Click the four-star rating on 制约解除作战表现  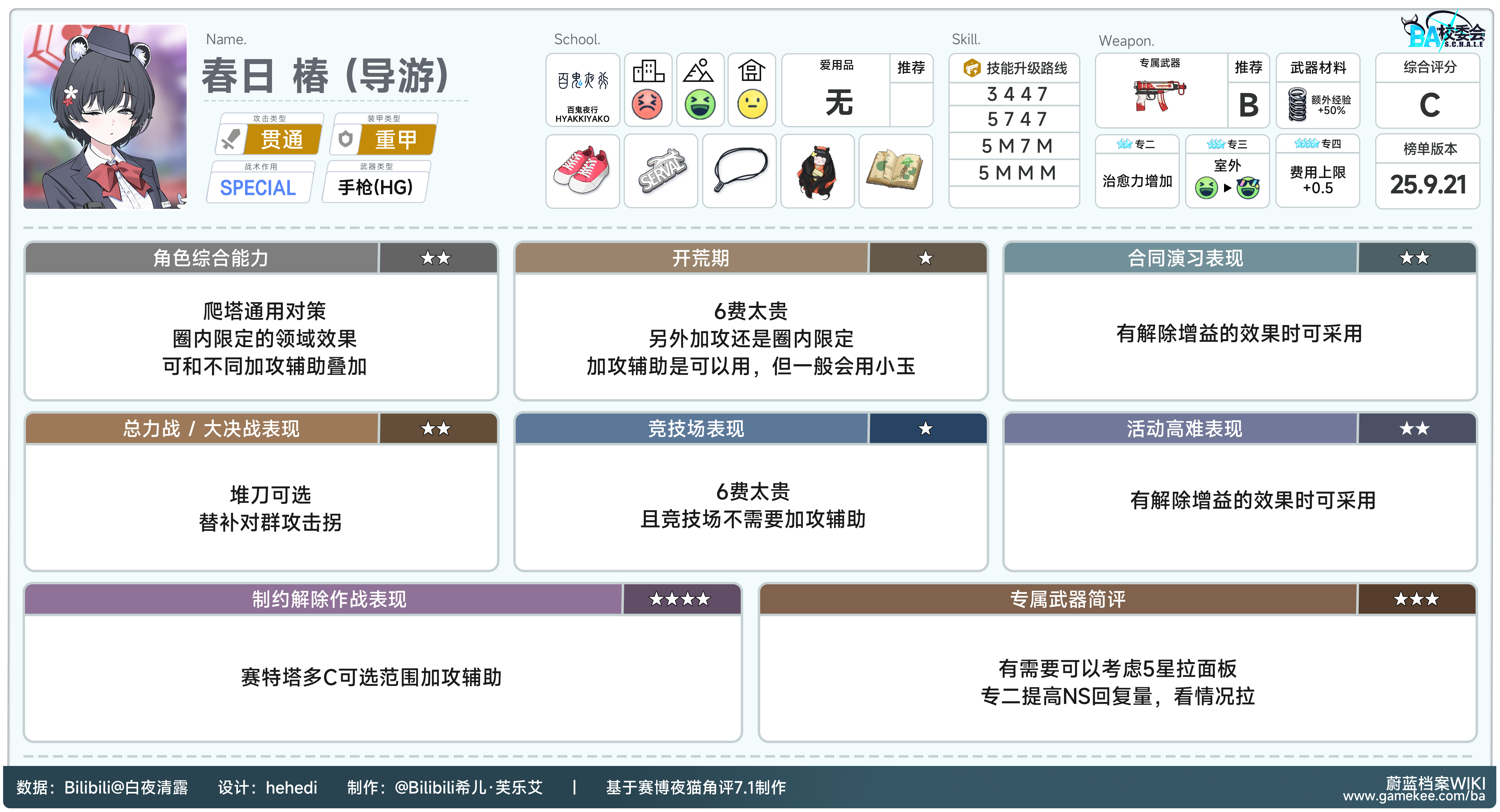pos(680,599)
